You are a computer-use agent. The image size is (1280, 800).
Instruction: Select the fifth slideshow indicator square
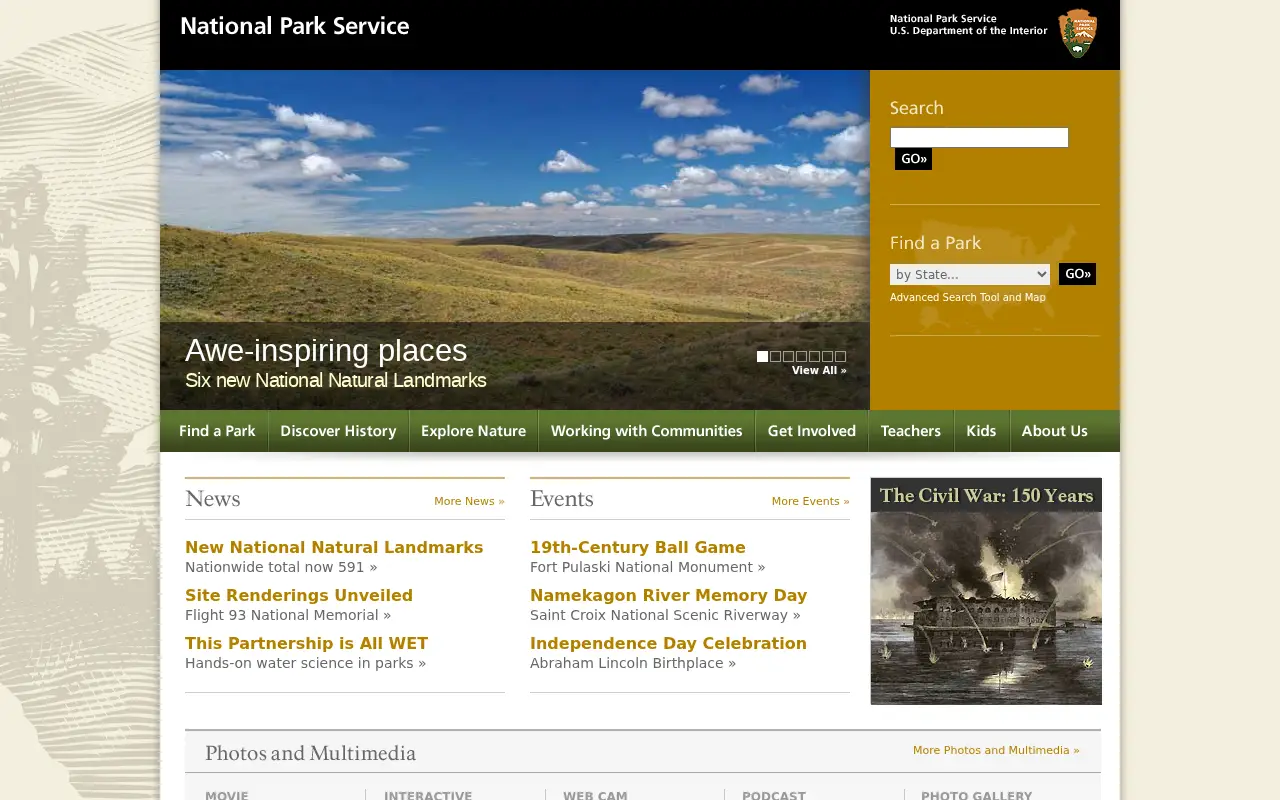[814, 356]
